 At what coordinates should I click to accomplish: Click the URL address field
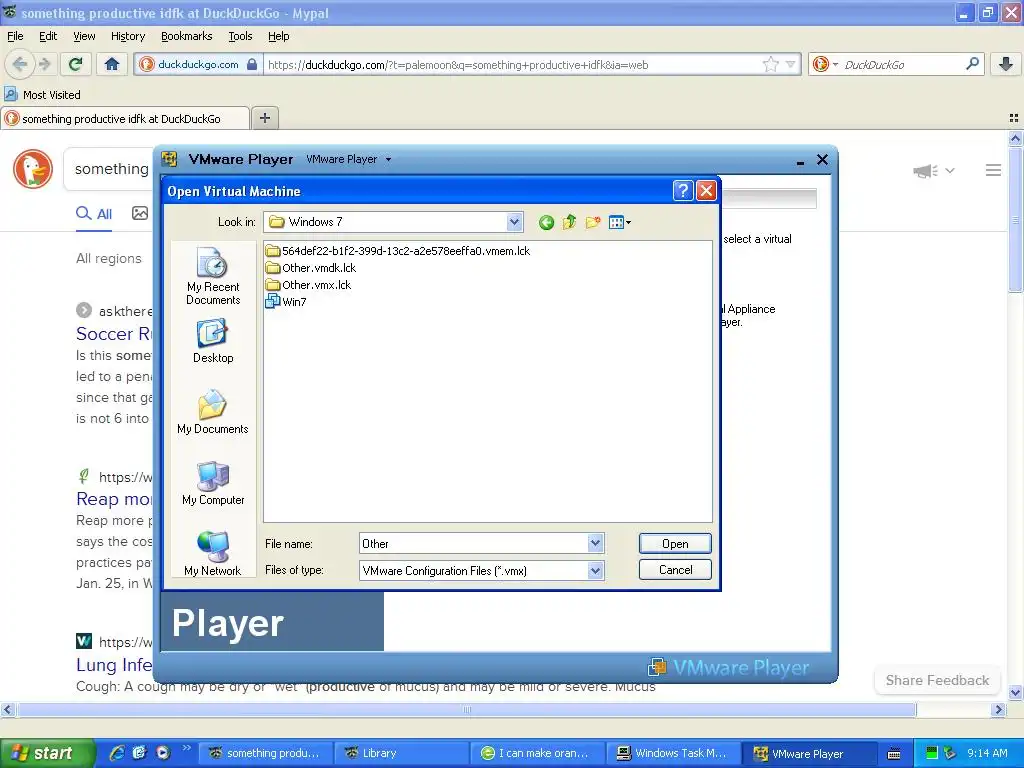tap(513, 65)
